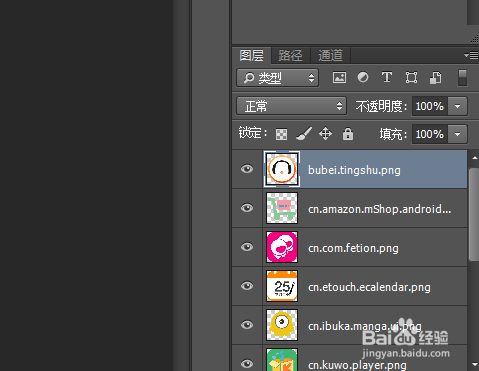
Task: Click the 填充 100% value field
Action: pos(430,134)
